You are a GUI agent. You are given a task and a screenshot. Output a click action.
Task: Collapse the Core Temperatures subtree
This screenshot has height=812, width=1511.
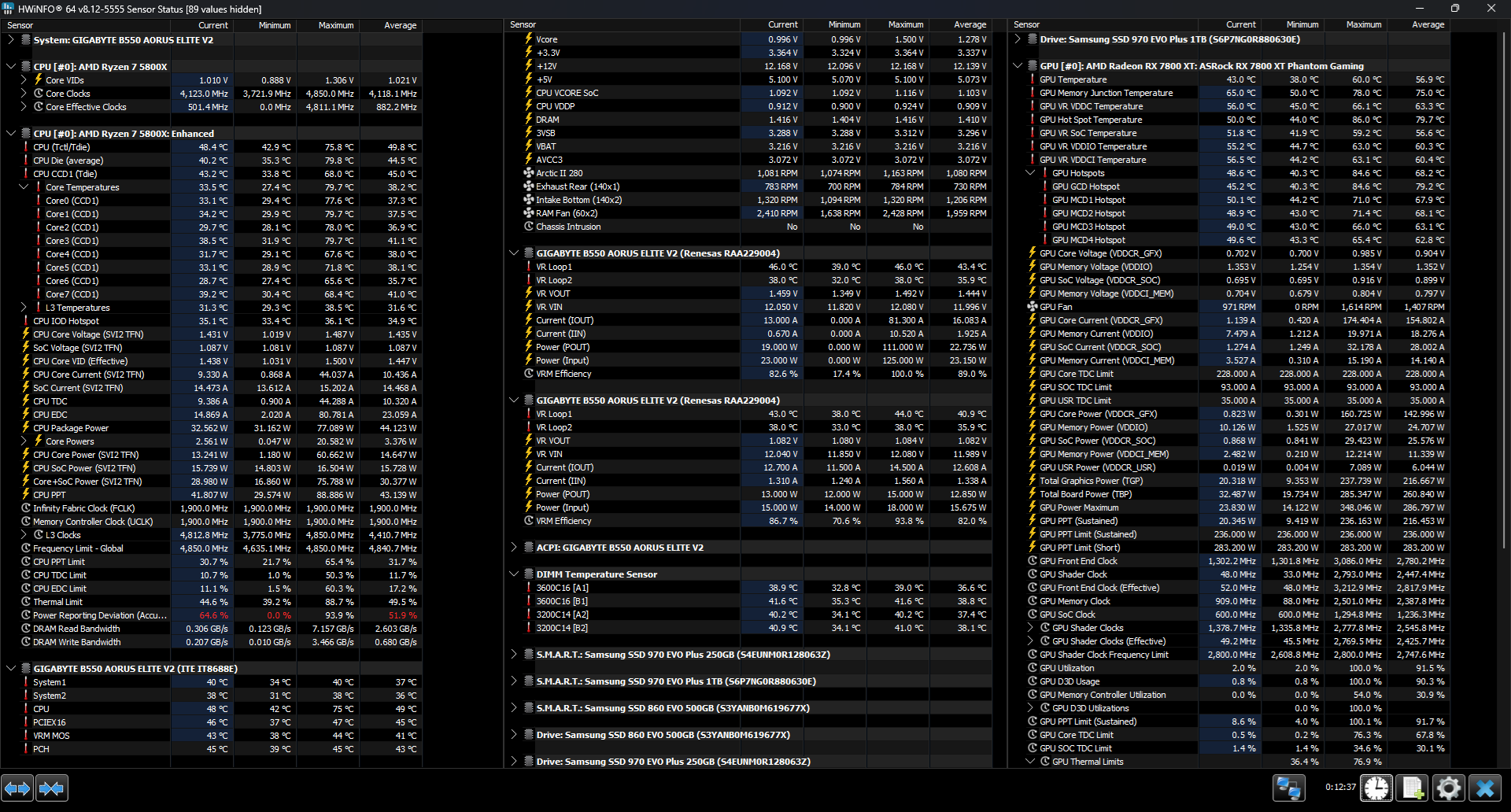24,187
